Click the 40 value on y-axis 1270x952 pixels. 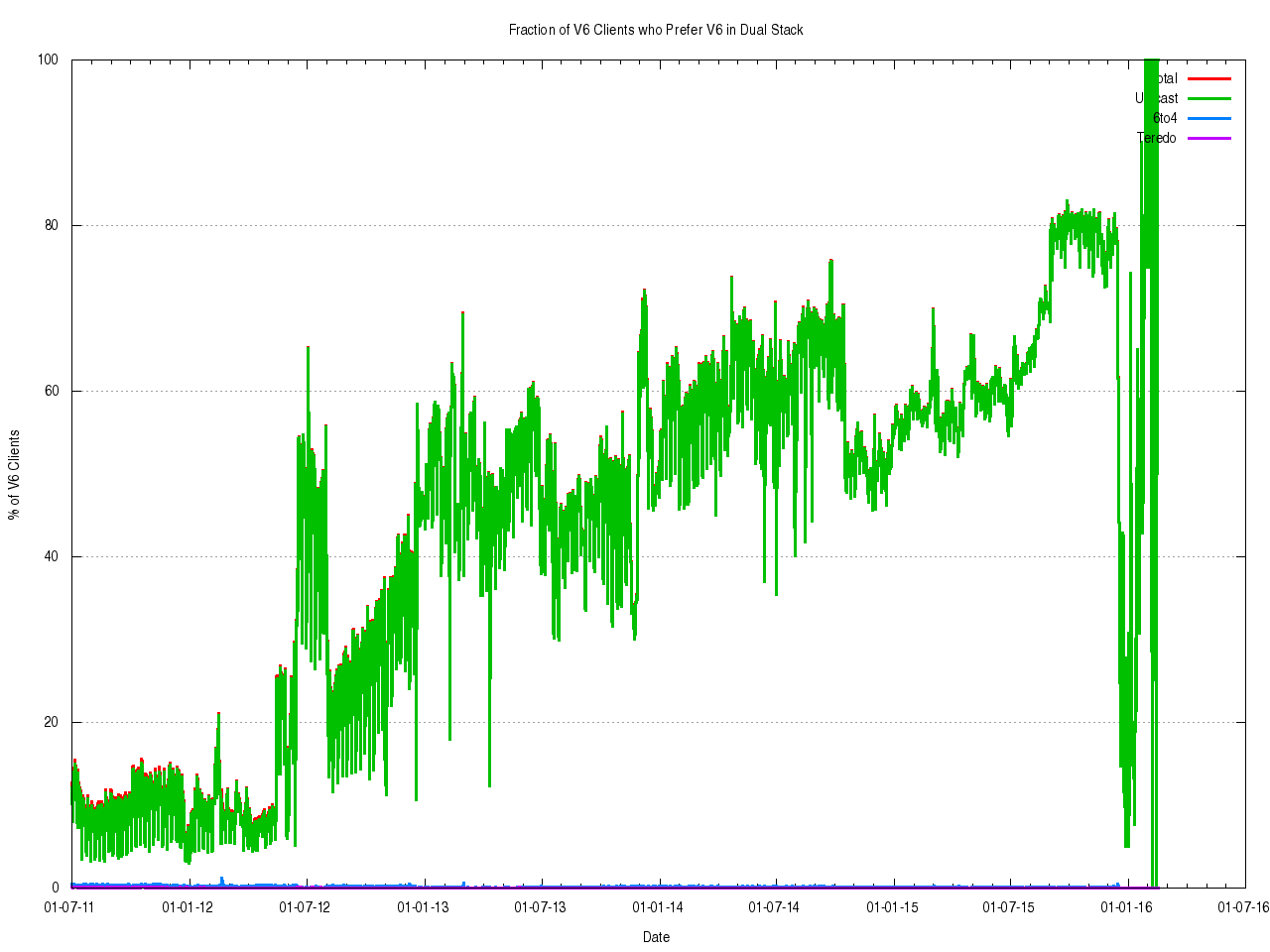pos(51,556)
